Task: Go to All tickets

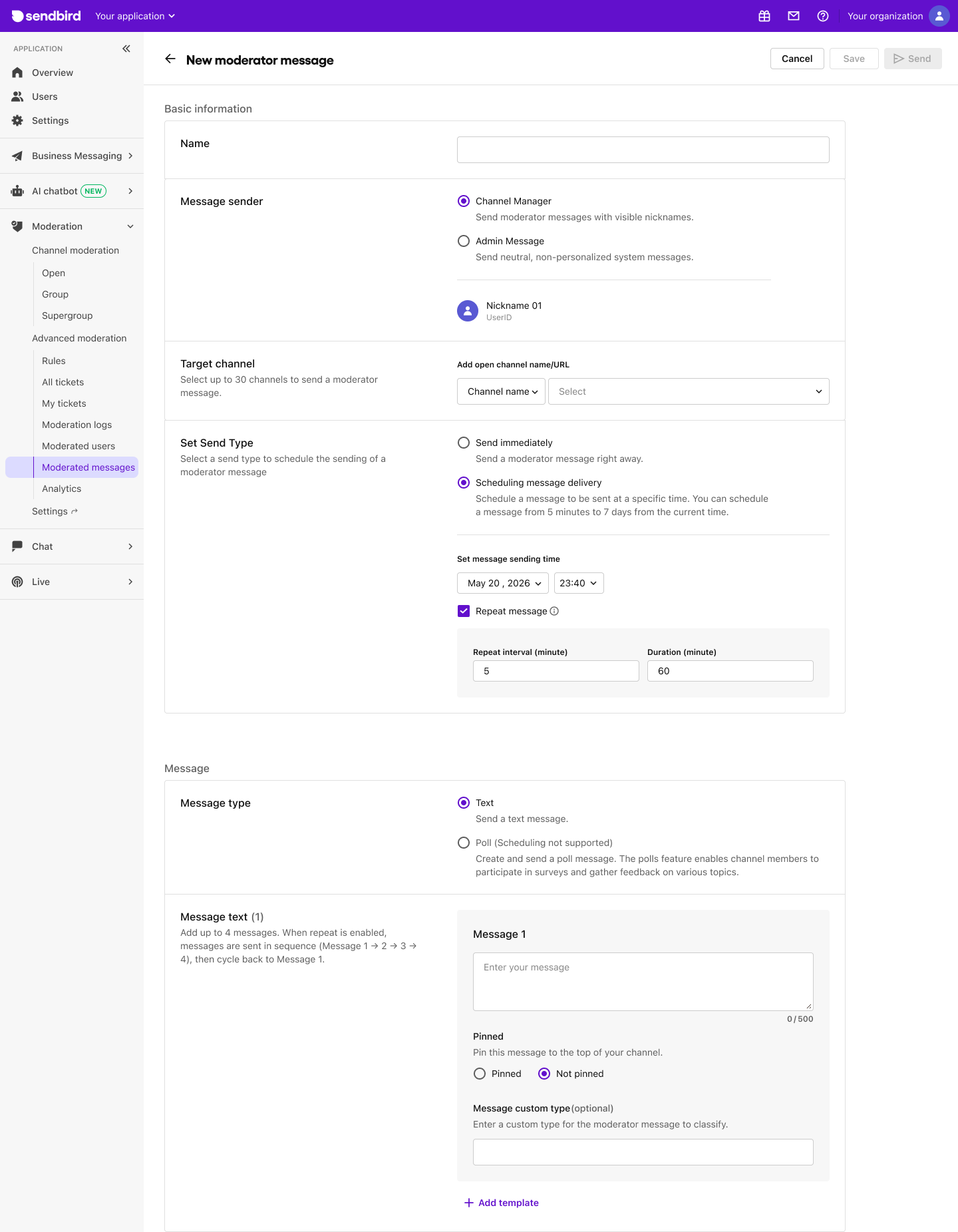Action: click(63, 382)
